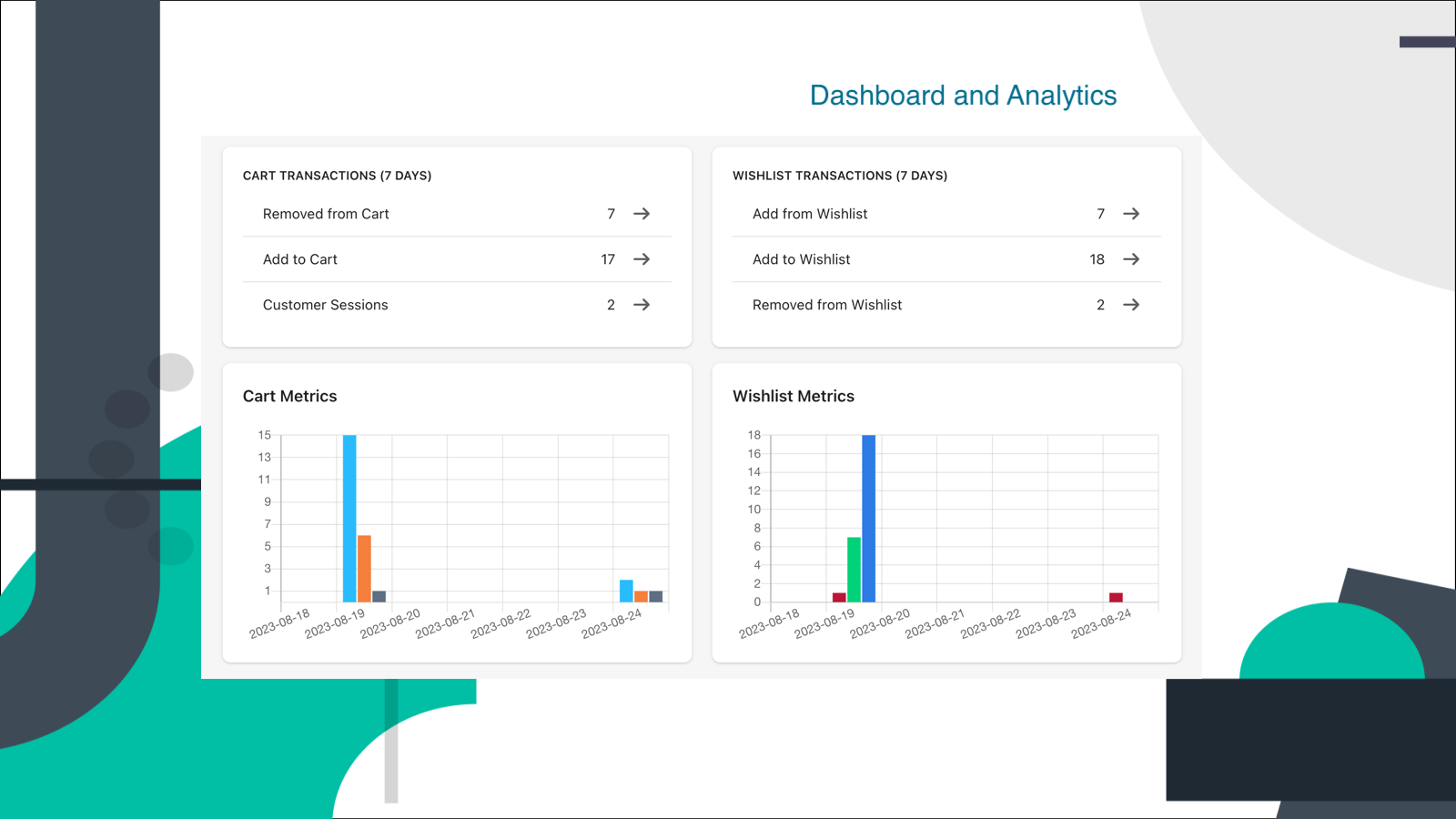
Task: Select the Removed from Cart row
Action: pos(326,214)
